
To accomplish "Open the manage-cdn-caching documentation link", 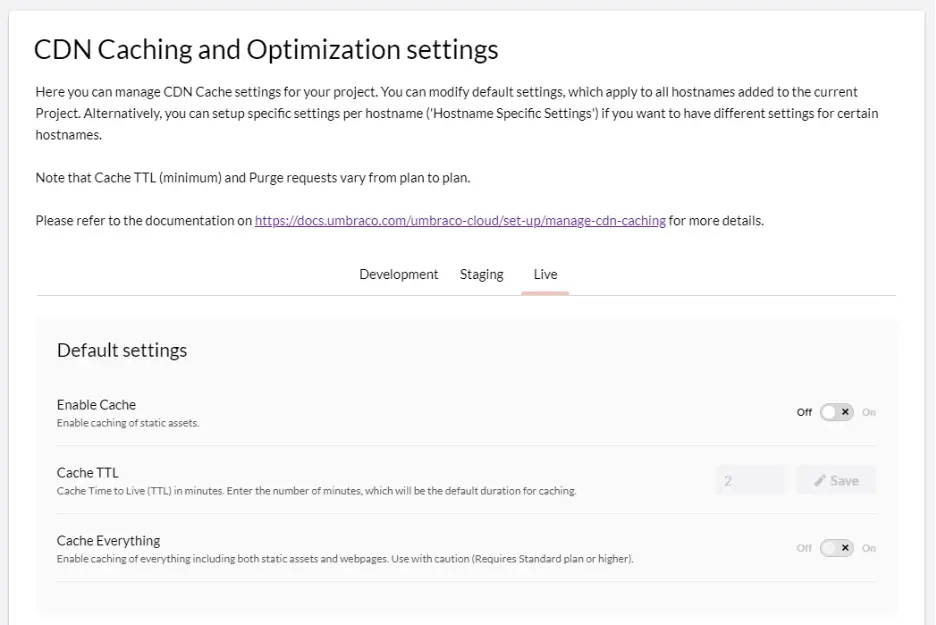I will 460,221.
